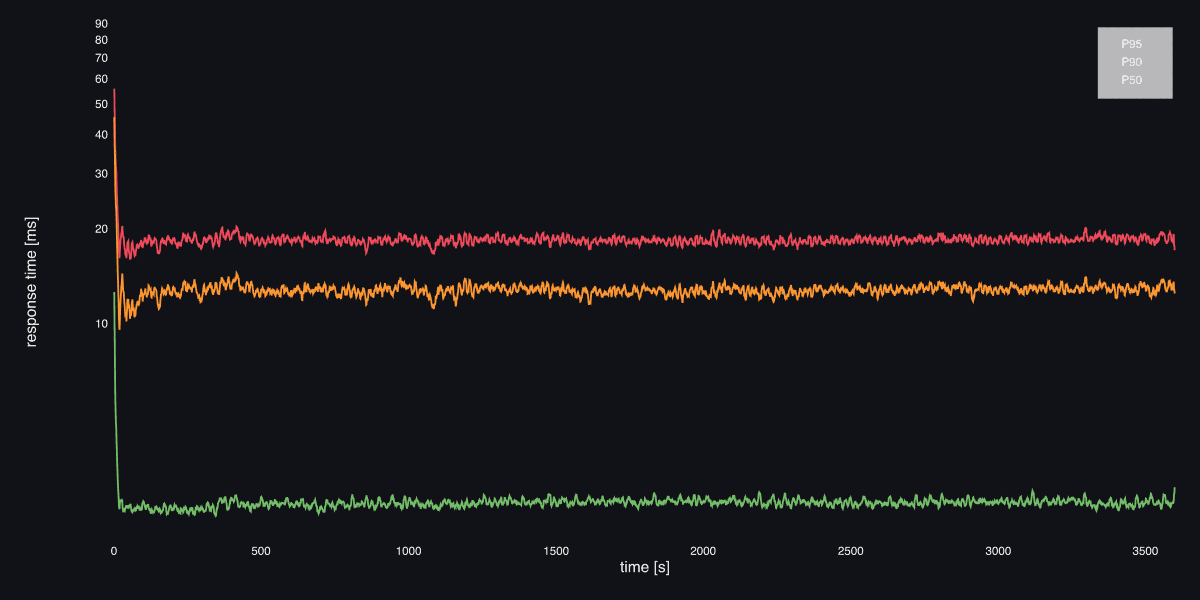
Task: Click the 0 tick on x-axis
Action: click(x=114, y=551)
